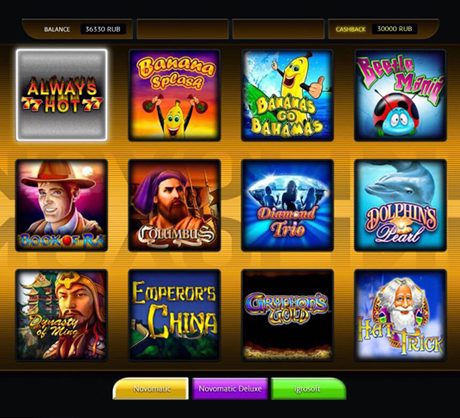The height and width of the screenshot is (418, 460).
Task: Switch to the Igrosoft tab
Action: coord(309,389)
